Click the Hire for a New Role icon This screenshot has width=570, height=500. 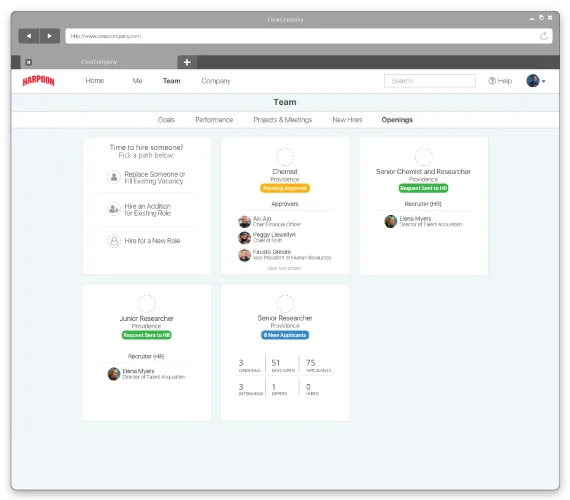(x=114, y=241)
